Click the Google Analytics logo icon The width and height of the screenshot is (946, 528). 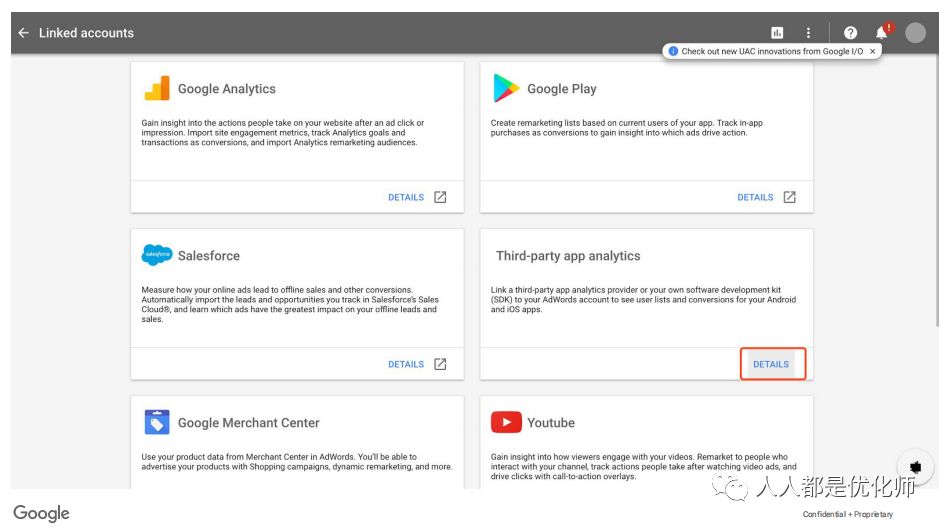click(x=157, y=88)
